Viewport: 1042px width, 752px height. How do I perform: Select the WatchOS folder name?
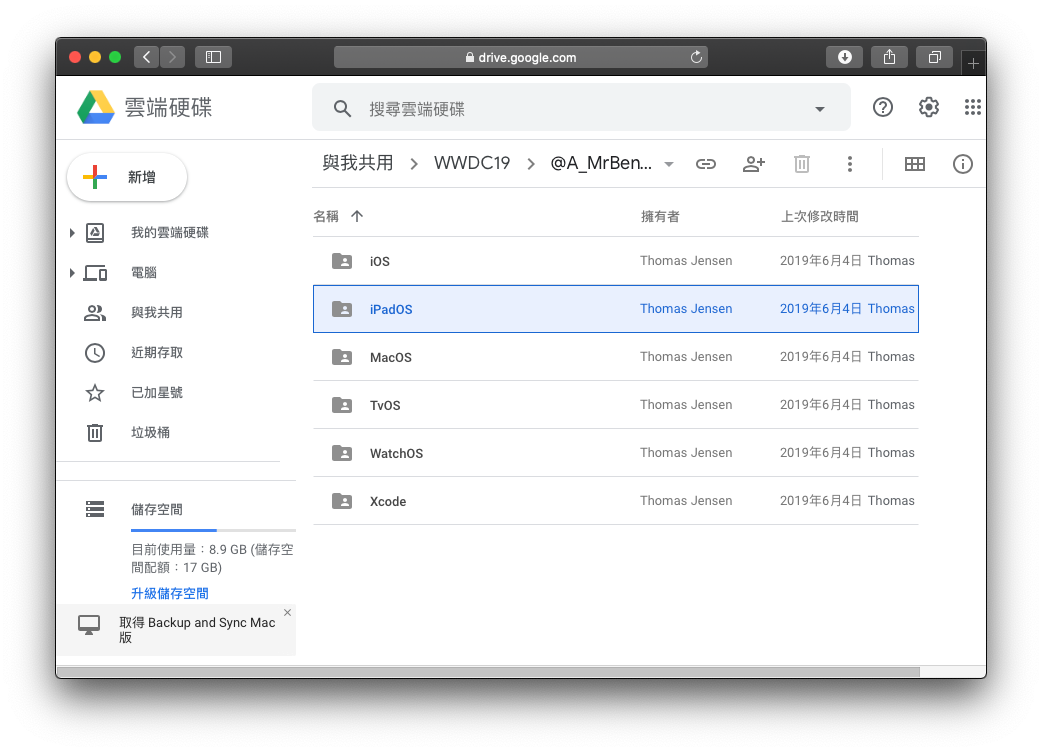[396, 453]
